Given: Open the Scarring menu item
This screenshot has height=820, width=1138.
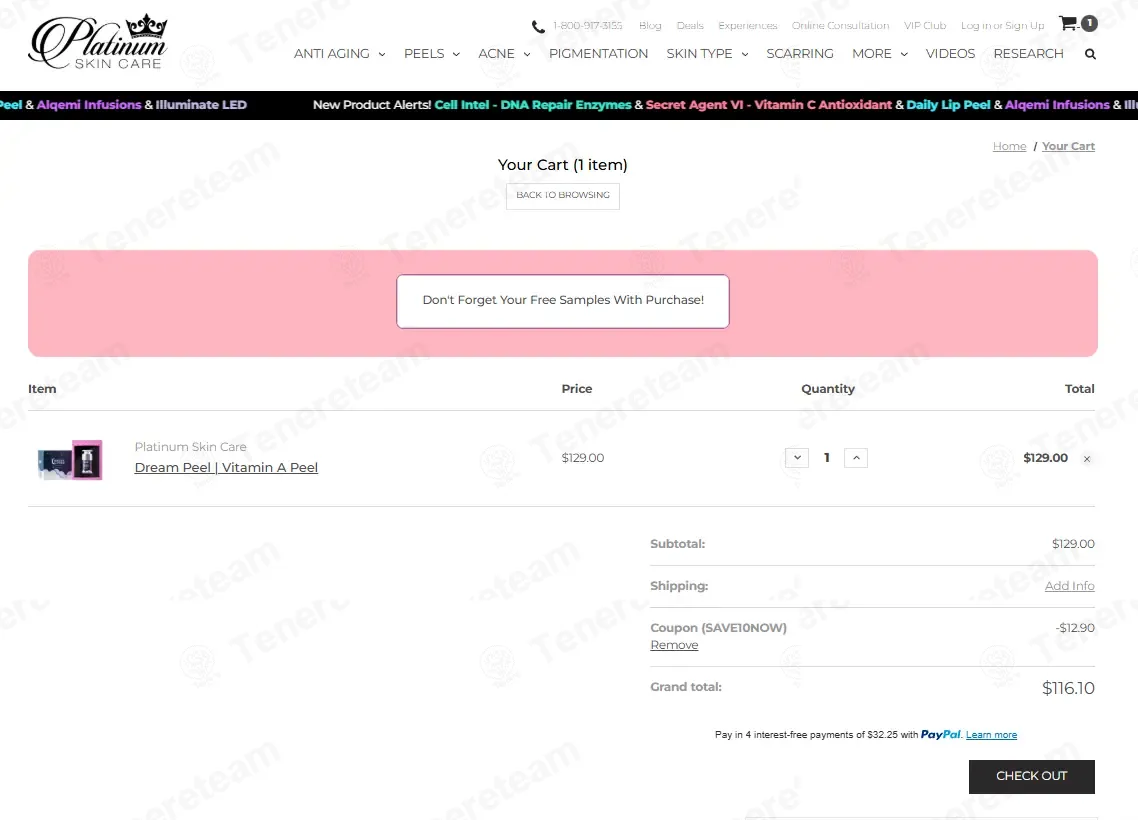Looking at the screenshot, I should tap(800, 54).
